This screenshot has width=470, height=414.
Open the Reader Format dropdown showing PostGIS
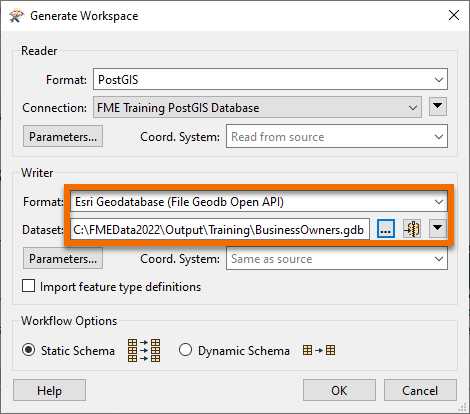(270, 79)
